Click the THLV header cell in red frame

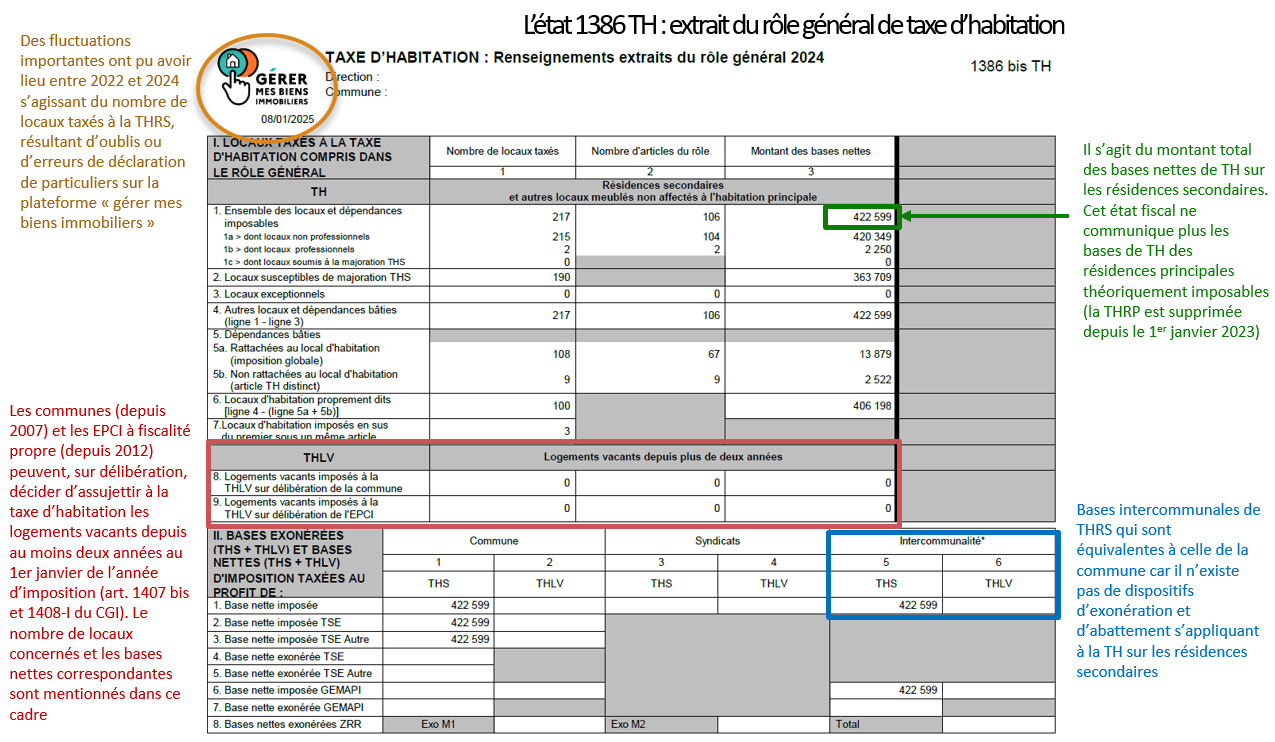pos(318,457)
